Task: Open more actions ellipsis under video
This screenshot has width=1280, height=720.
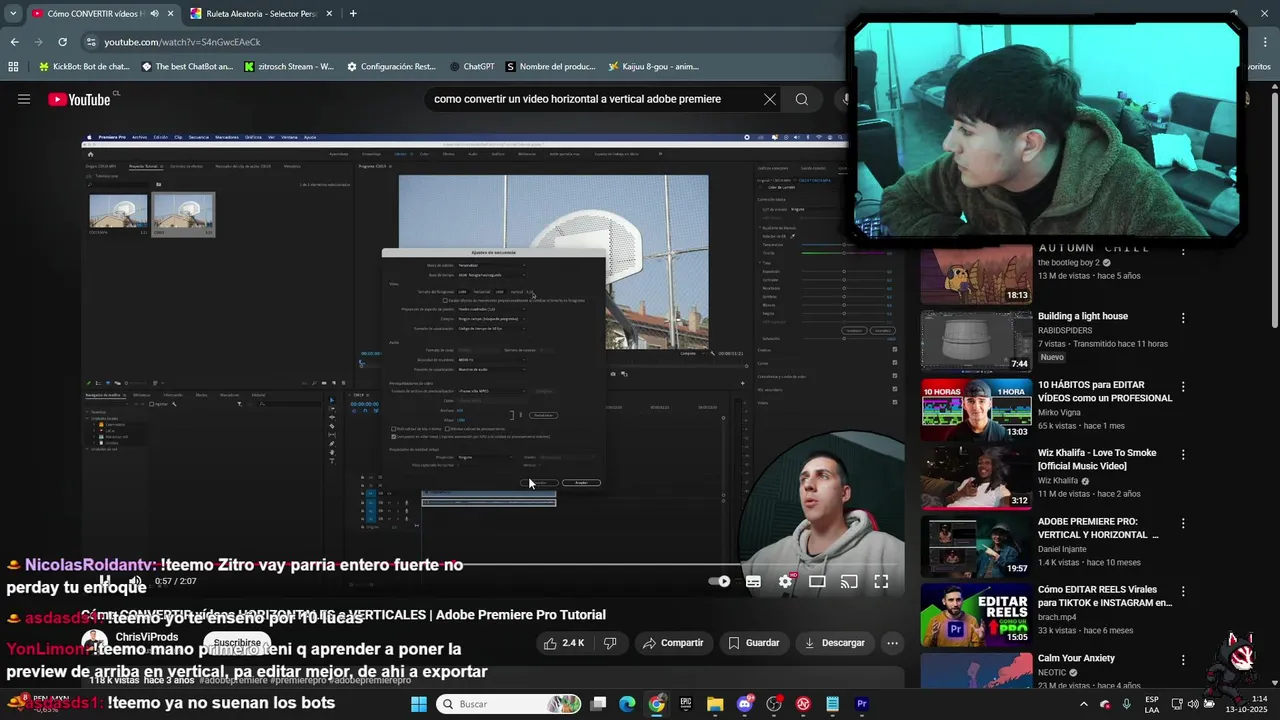Action: coord(892,643)
